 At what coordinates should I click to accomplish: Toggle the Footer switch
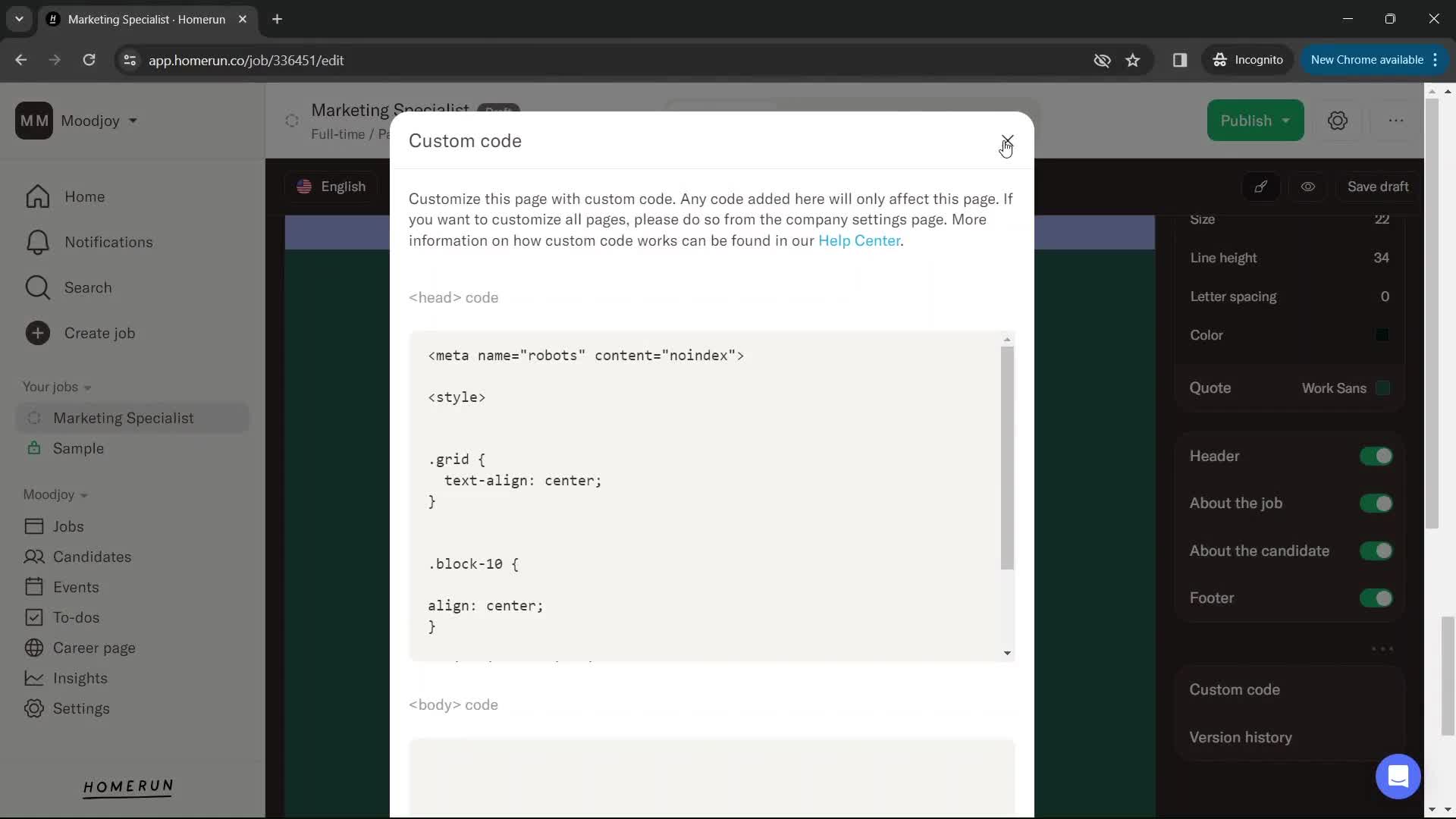pos(1376,598)
